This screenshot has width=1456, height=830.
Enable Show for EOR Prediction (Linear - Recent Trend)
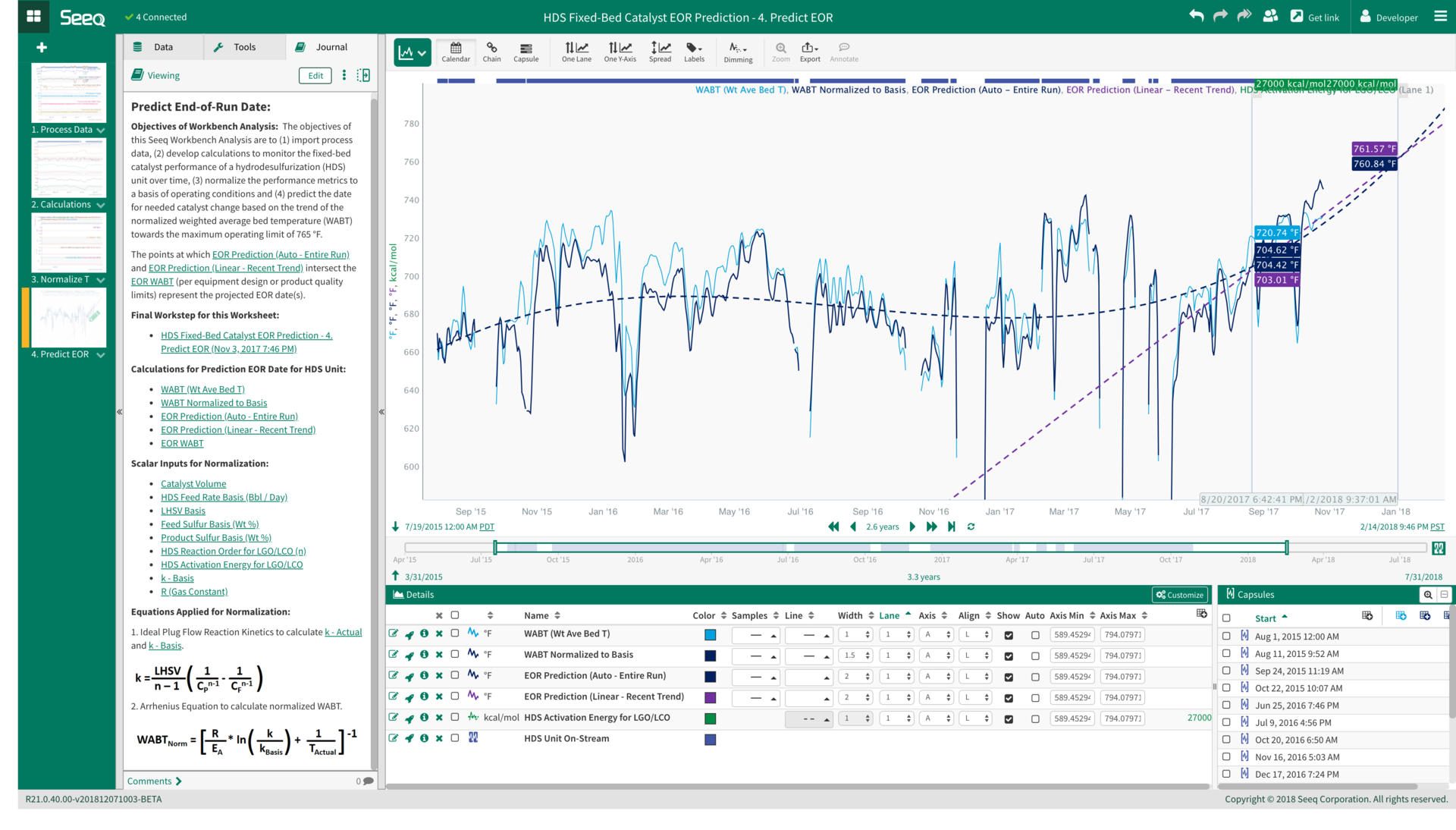click(1009, 697)
